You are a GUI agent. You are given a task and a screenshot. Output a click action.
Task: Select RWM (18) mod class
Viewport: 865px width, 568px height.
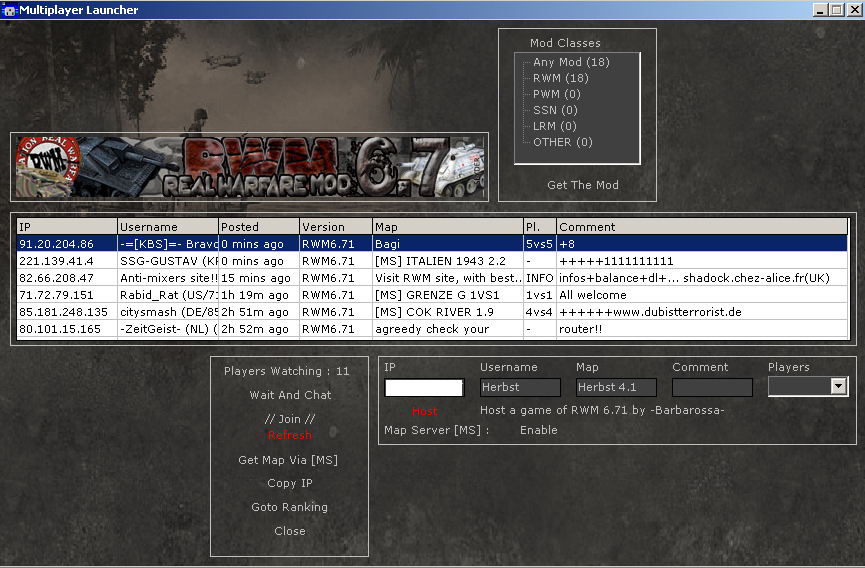pyautogui.click(x=560, y=78)
